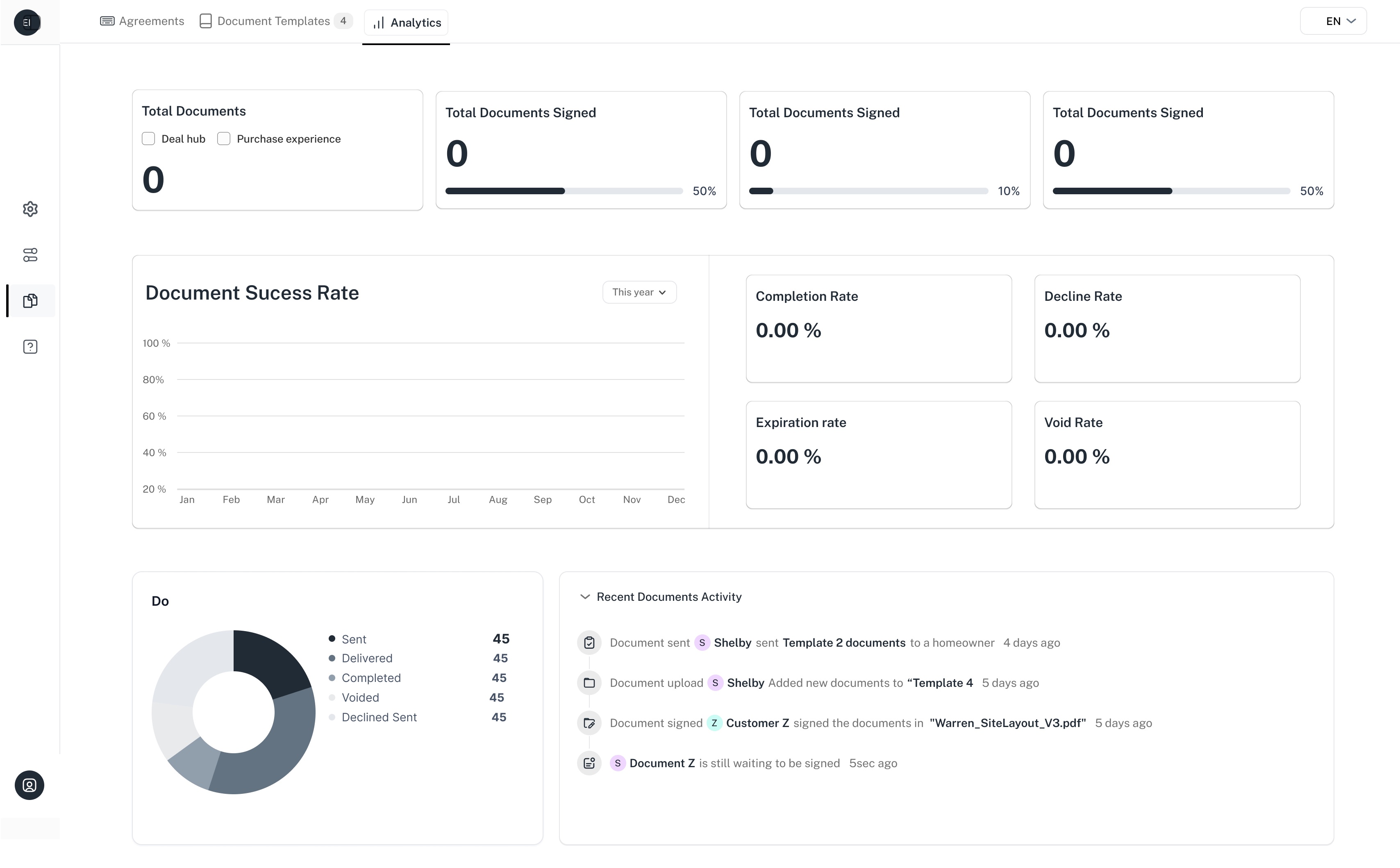Click the Document sent clipboard icon
Screen dimensions: 1400x868
point(589,642)
